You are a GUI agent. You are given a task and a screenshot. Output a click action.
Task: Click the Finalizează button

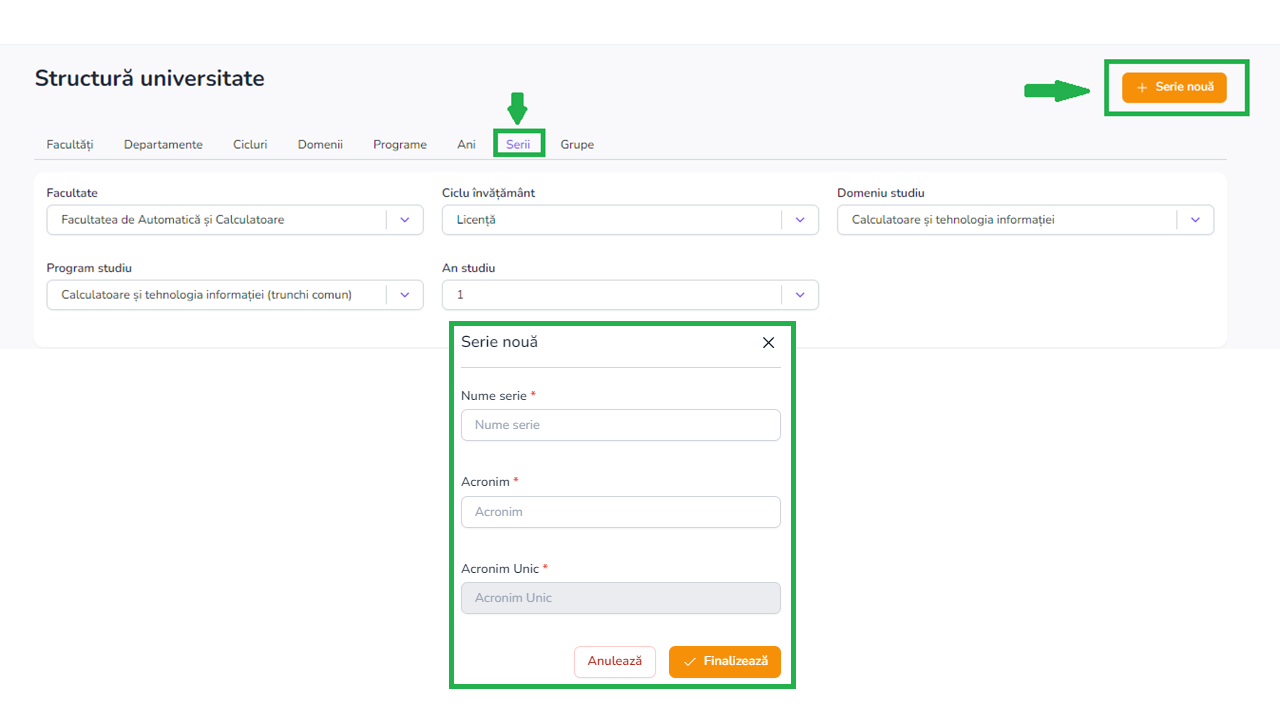pos(725,662)
